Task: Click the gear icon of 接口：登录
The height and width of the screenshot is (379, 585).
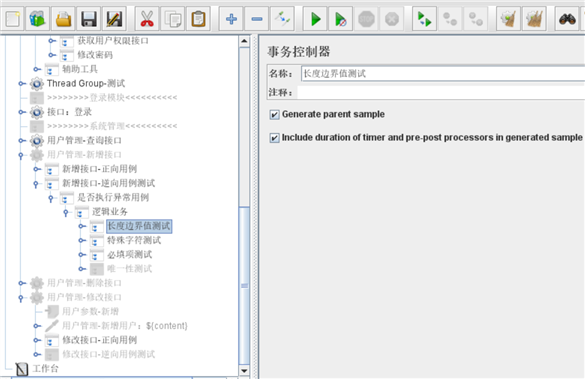Action: point(37,112)
